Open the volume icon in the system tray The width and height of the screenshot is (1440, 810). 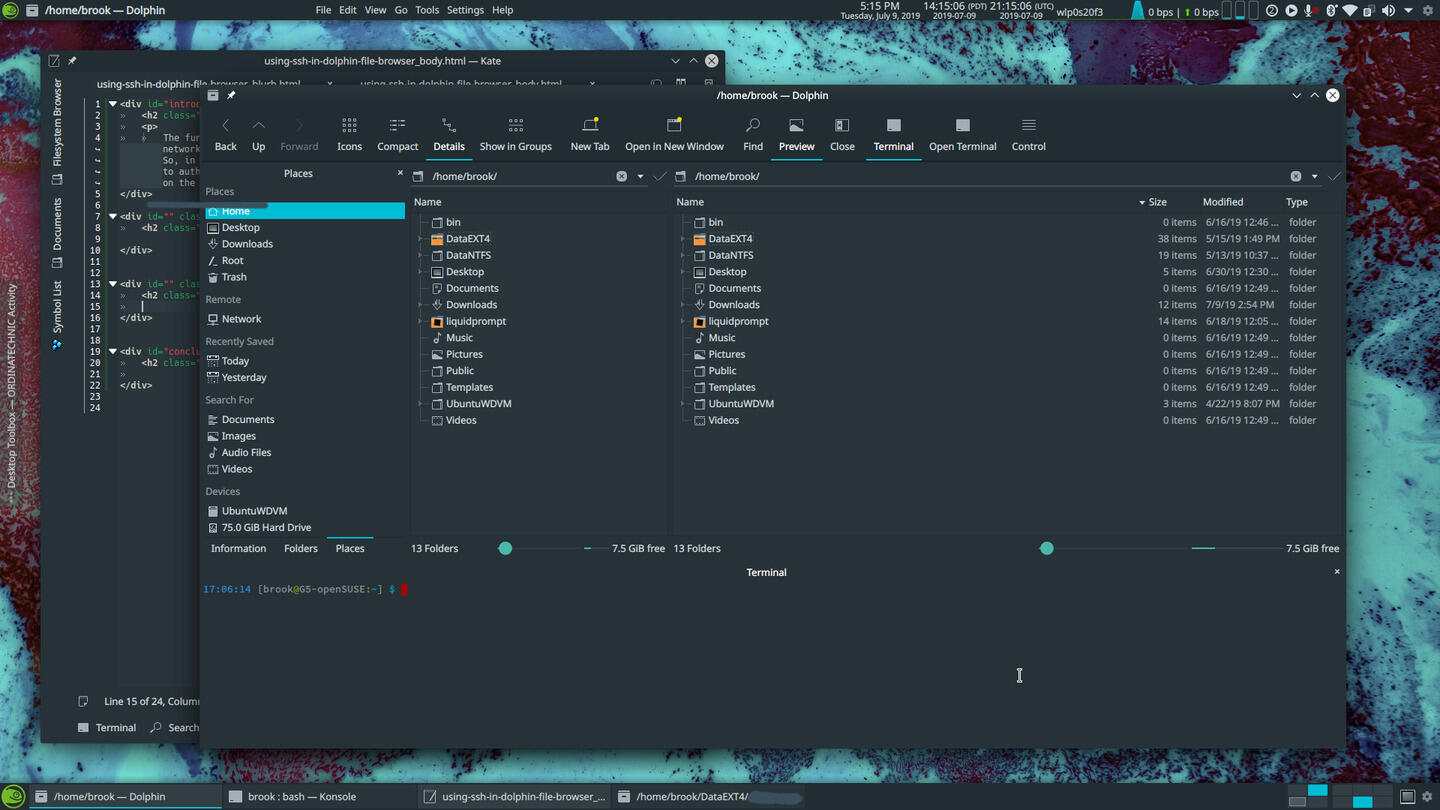click(x=1389, y=11)
